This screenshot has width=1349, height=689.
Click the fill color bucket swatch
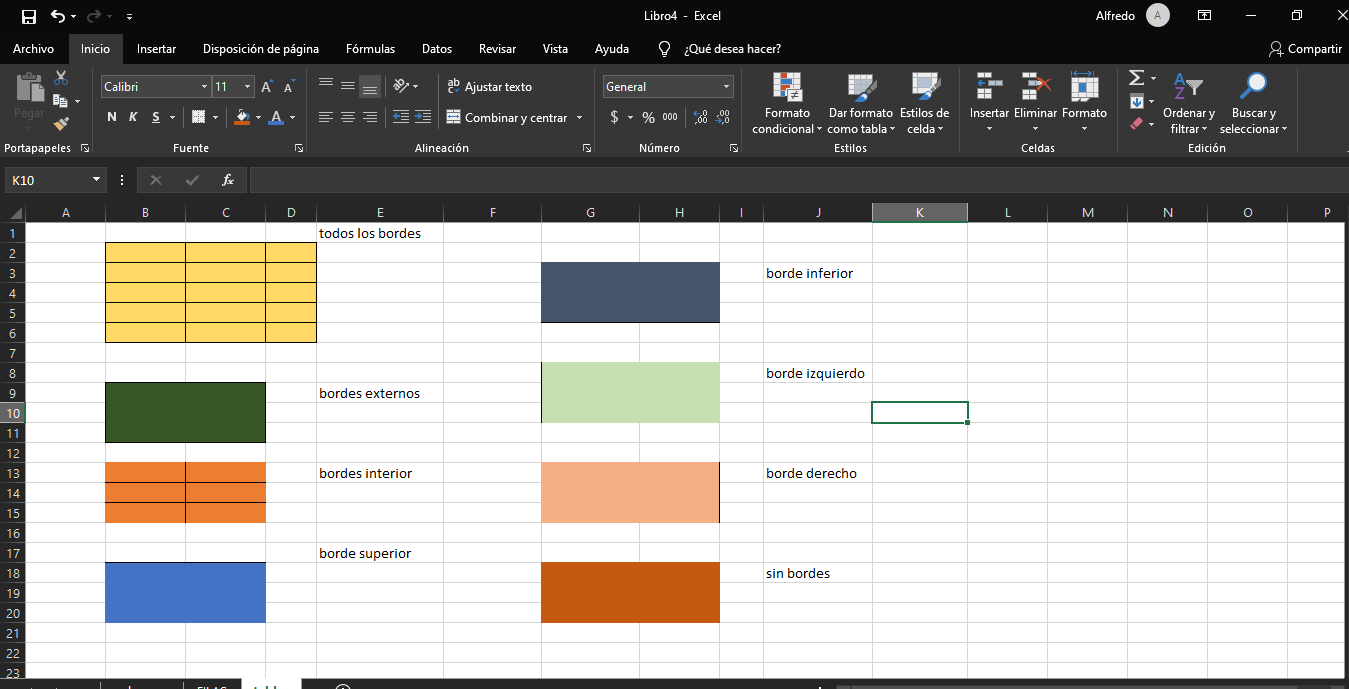coord(242,117)
